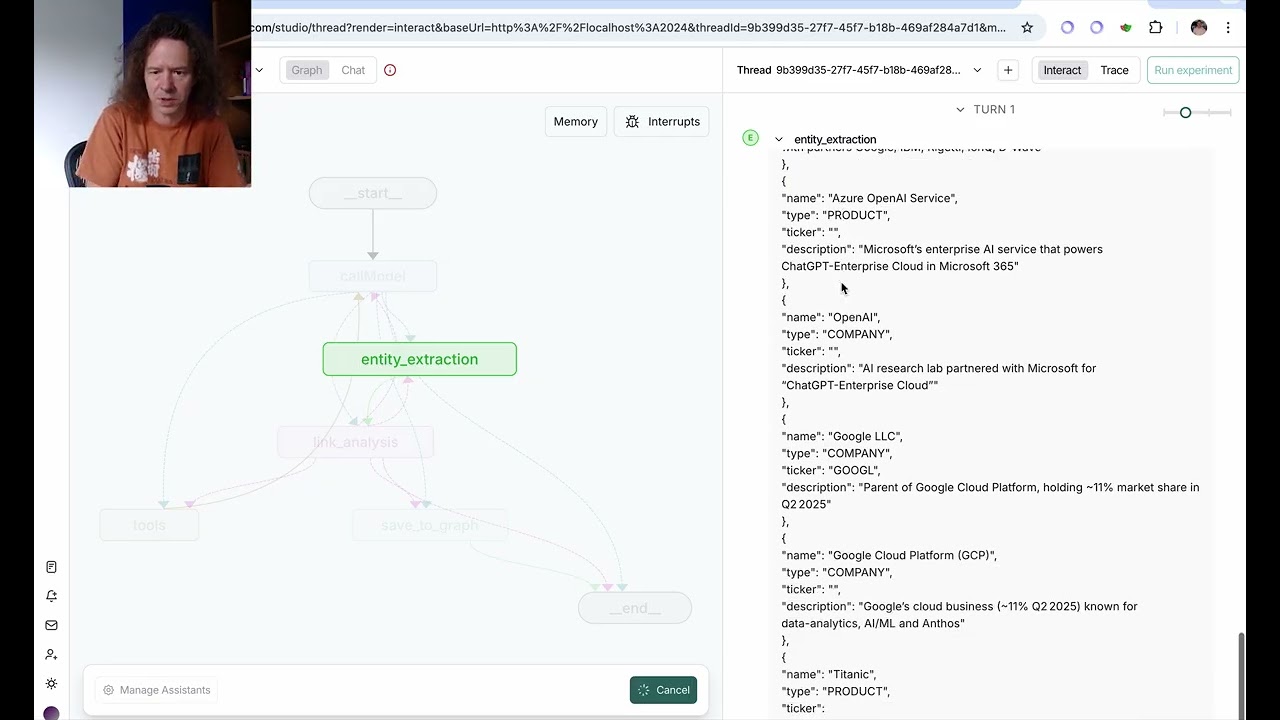Select the tools graph node
Screen dimensions: 1280x720
[149, 525]
